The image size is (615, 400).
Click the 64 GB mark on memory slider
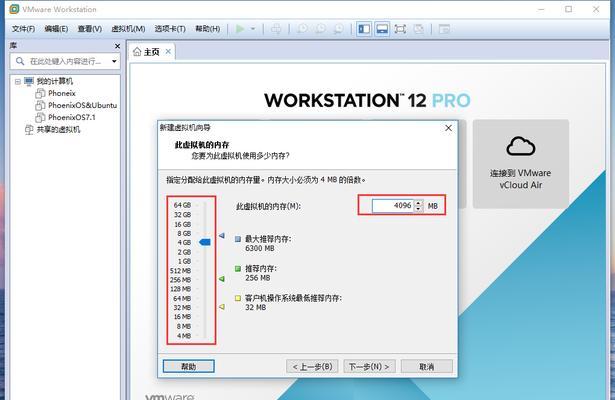pyautogui.click(x=182, y=205)
